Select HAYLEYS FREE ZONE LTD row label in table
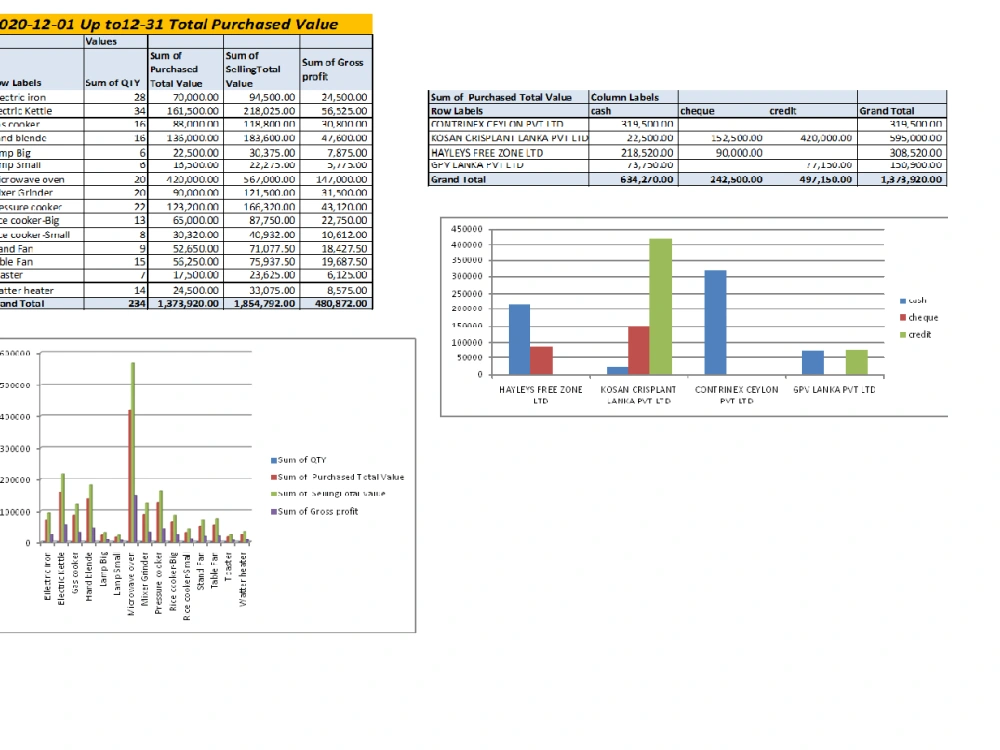1000x750 pixels. pos(508,153)
